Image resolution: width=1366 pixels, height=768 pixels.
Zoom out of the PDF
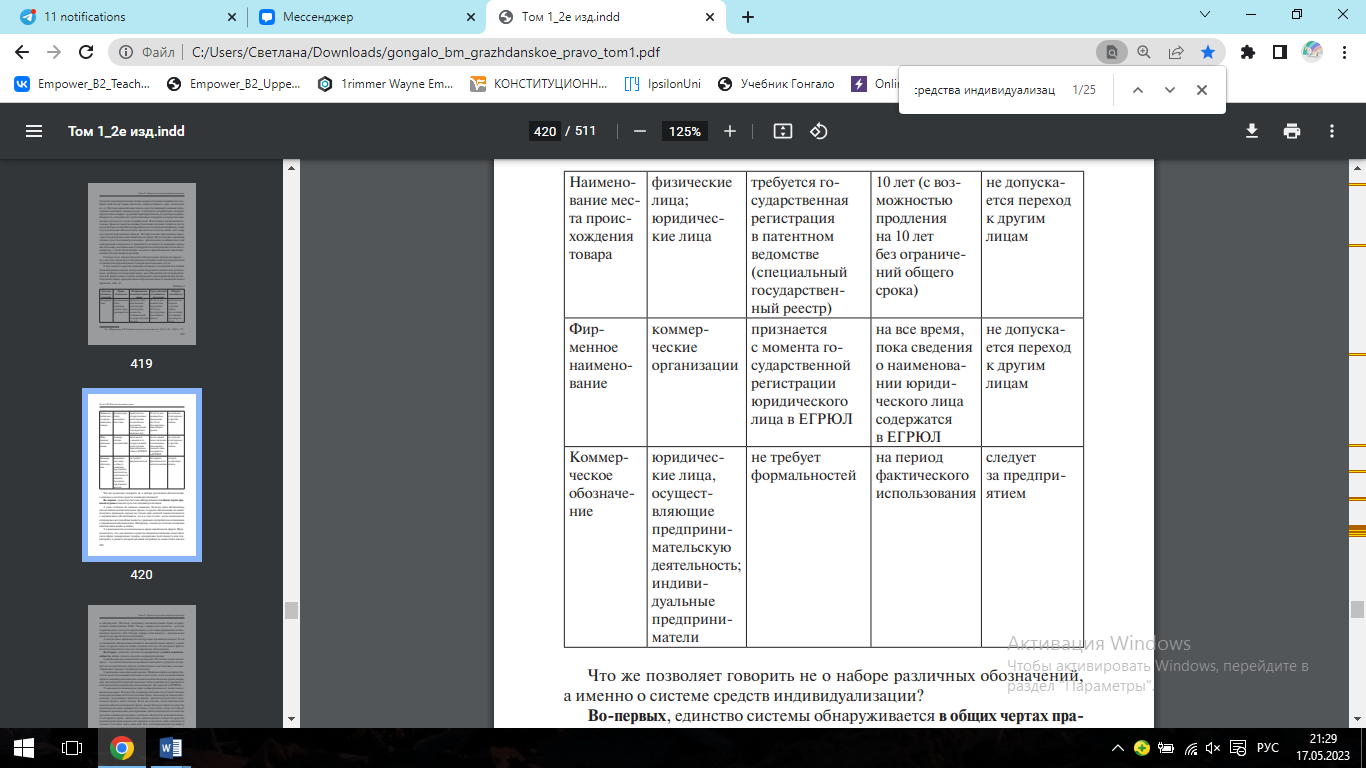(x=640, y=131)
